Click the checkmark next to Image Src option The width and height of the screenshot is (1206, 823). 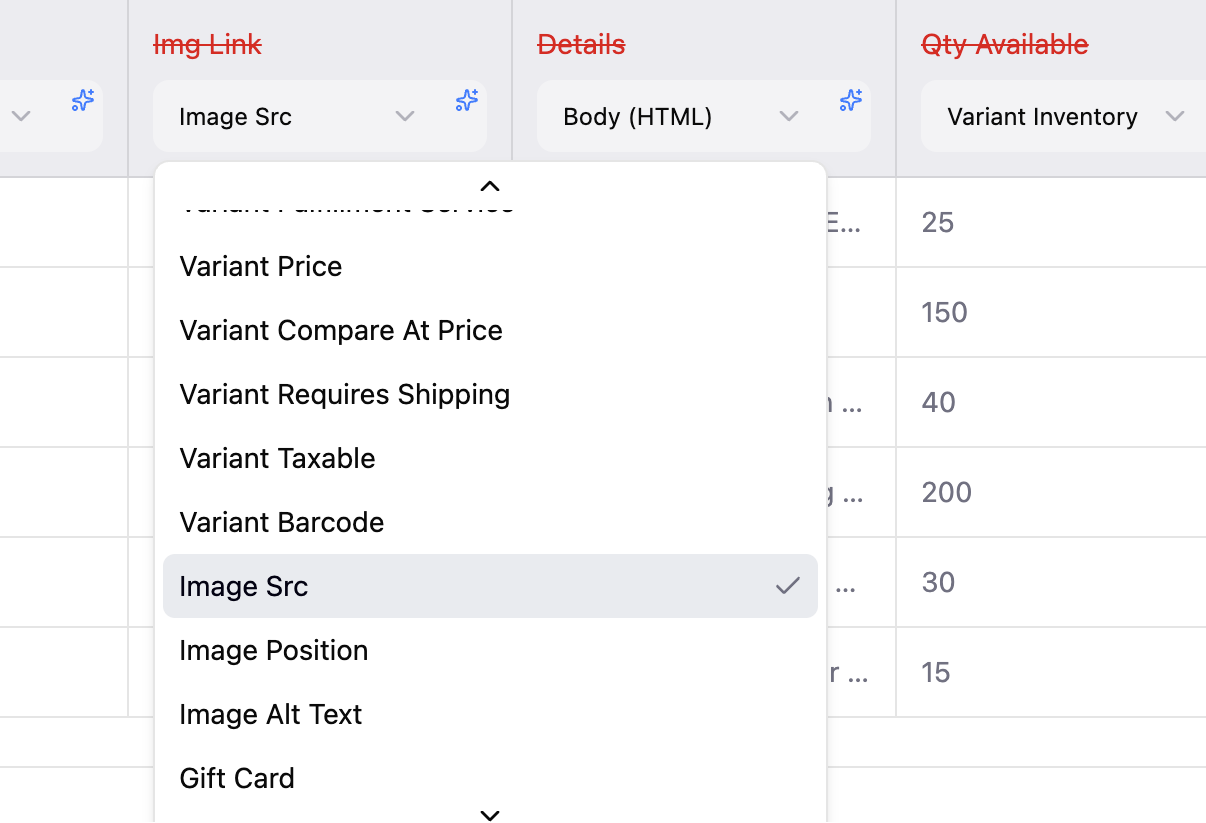pos(789,586)
